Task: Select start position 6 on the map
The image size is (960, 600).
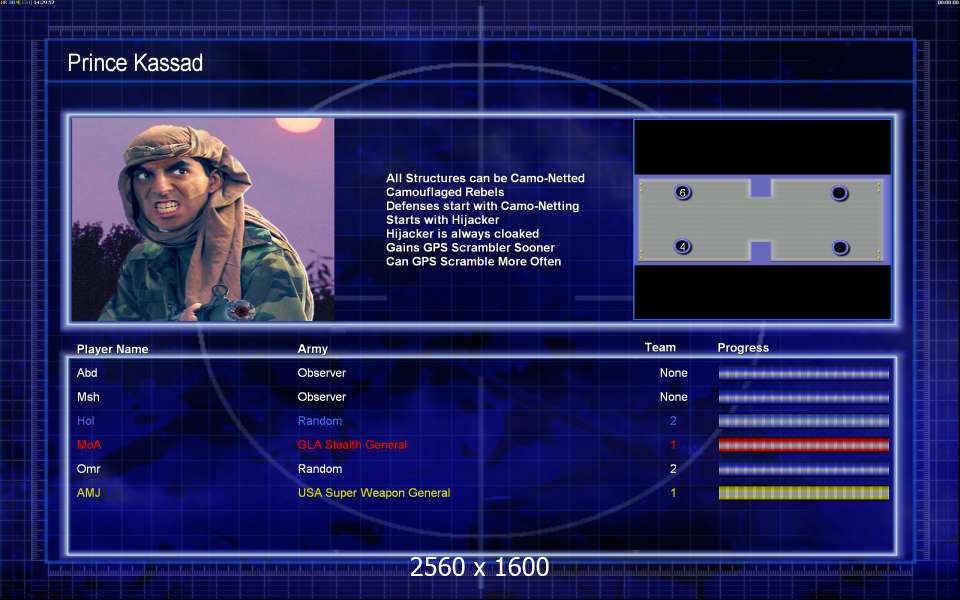Action: tap(683, 192)
